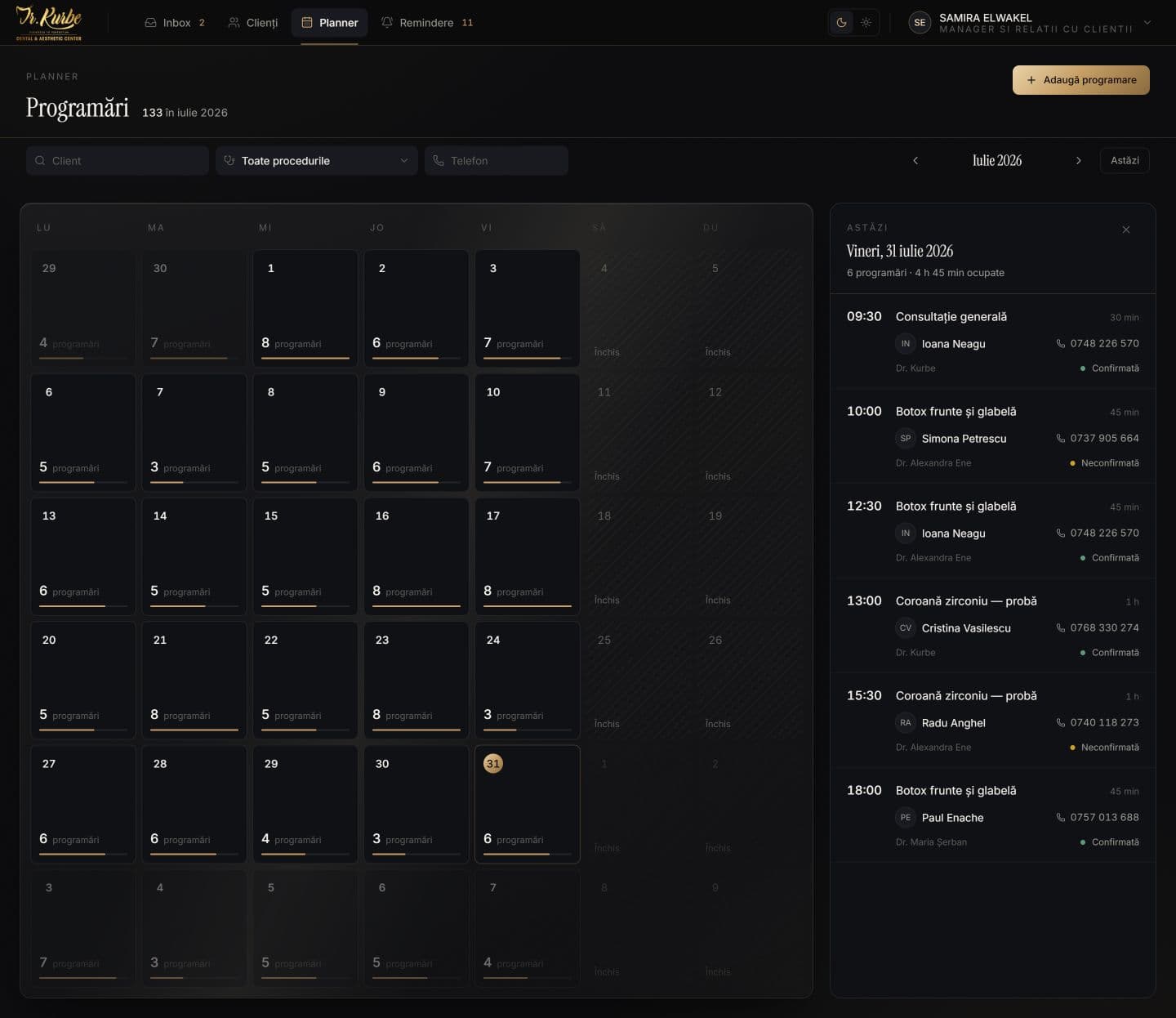The height and width of the screenshot is (1018, 1176).
Task: Click IN avatar at 09:30 appointment
Action: click(906, 344)
